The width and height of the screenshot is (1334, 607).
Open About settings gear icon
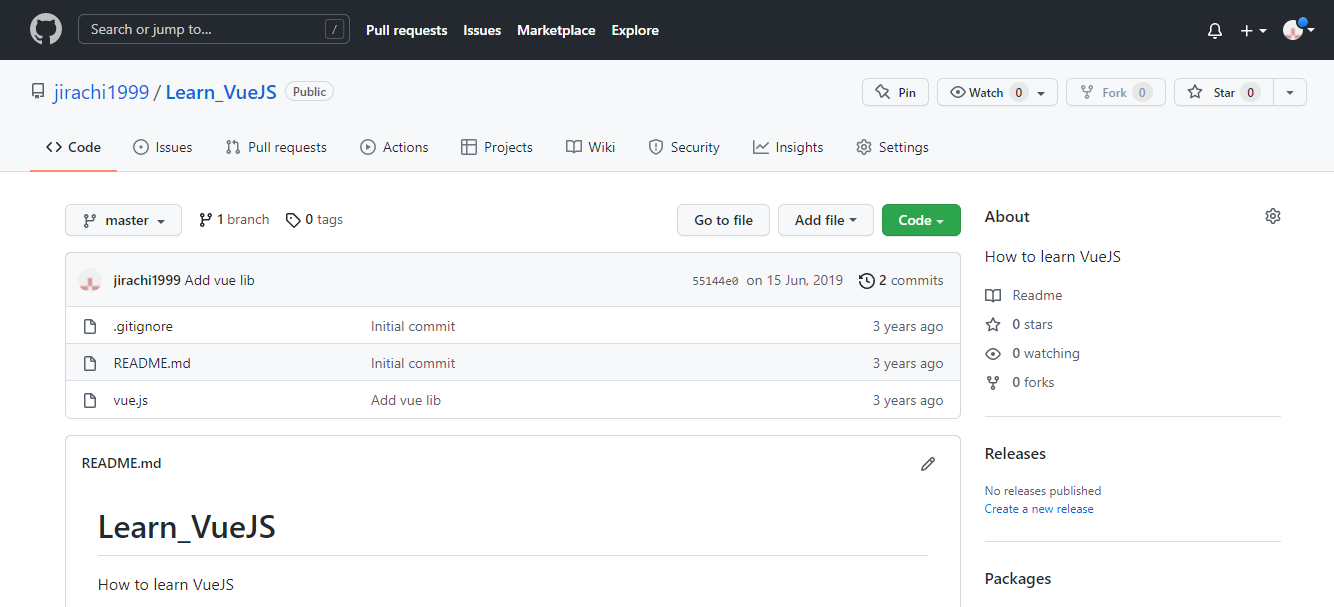[x=1272, y=216]
